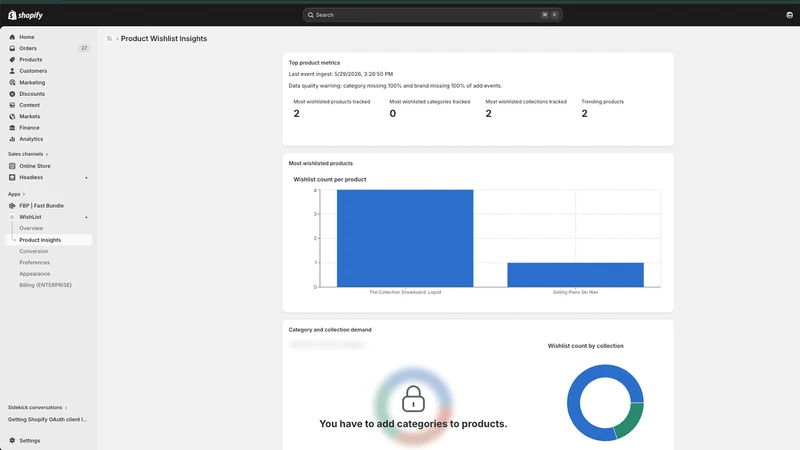Click the Most wishlisted products tracked label
Image resolution: width=800 pixels, height=450 pixels.
click(332, 102)
